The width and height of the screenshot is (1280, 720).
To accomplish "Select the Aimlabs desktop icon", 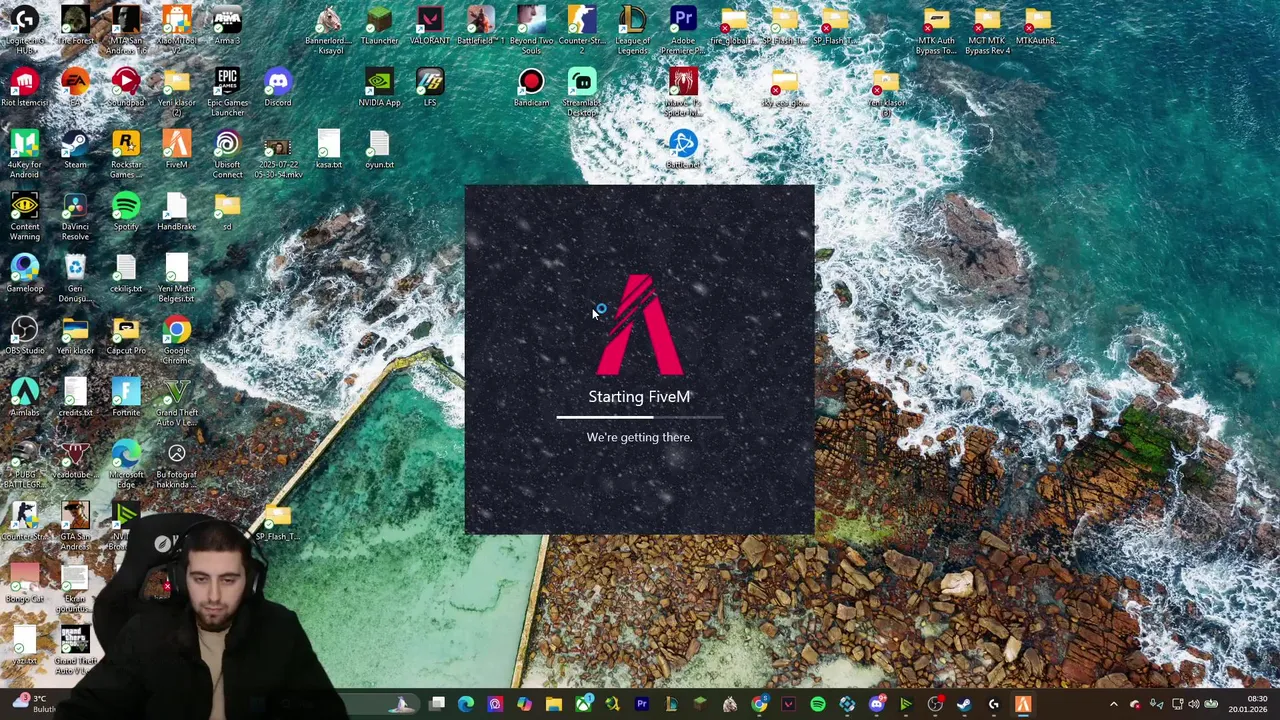I will tap(24, 398).
